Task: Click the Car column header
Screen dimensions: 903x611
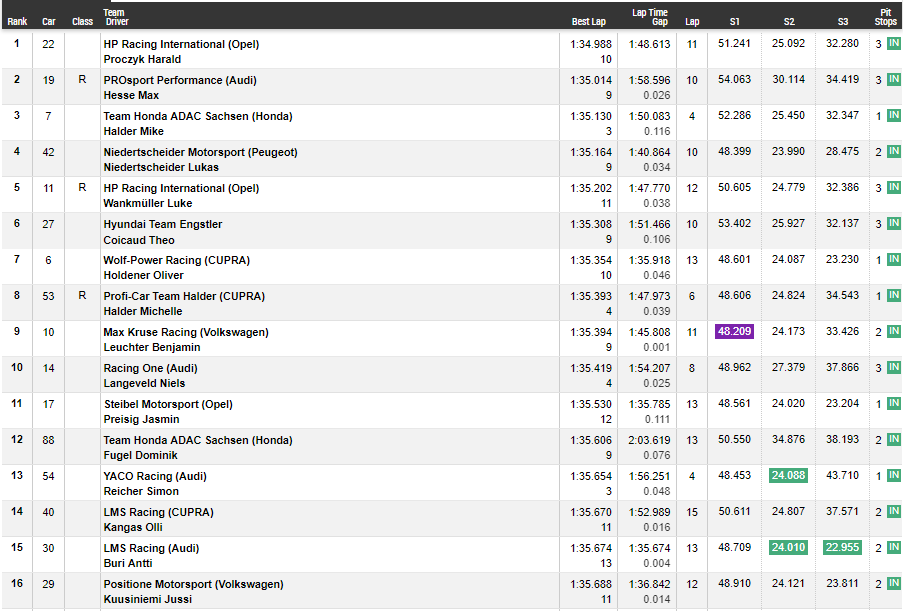Action: 48,21
